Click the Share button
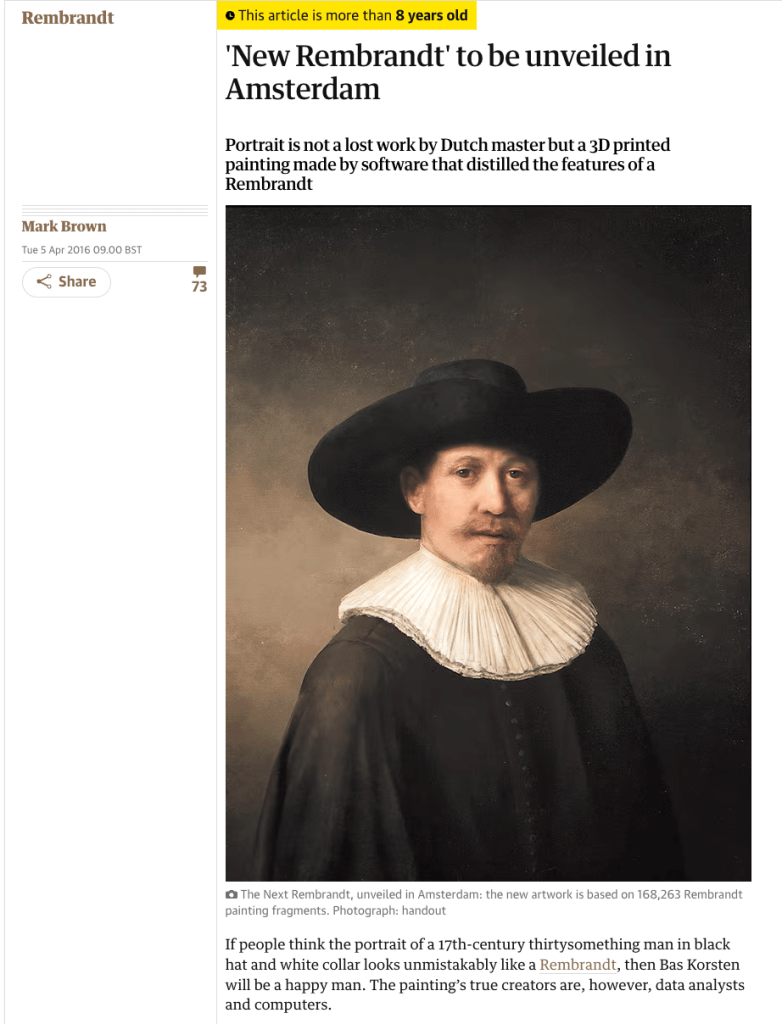The height and width of the screenshot is (1024, 782). pyautogui.click(x=67, y=281)
